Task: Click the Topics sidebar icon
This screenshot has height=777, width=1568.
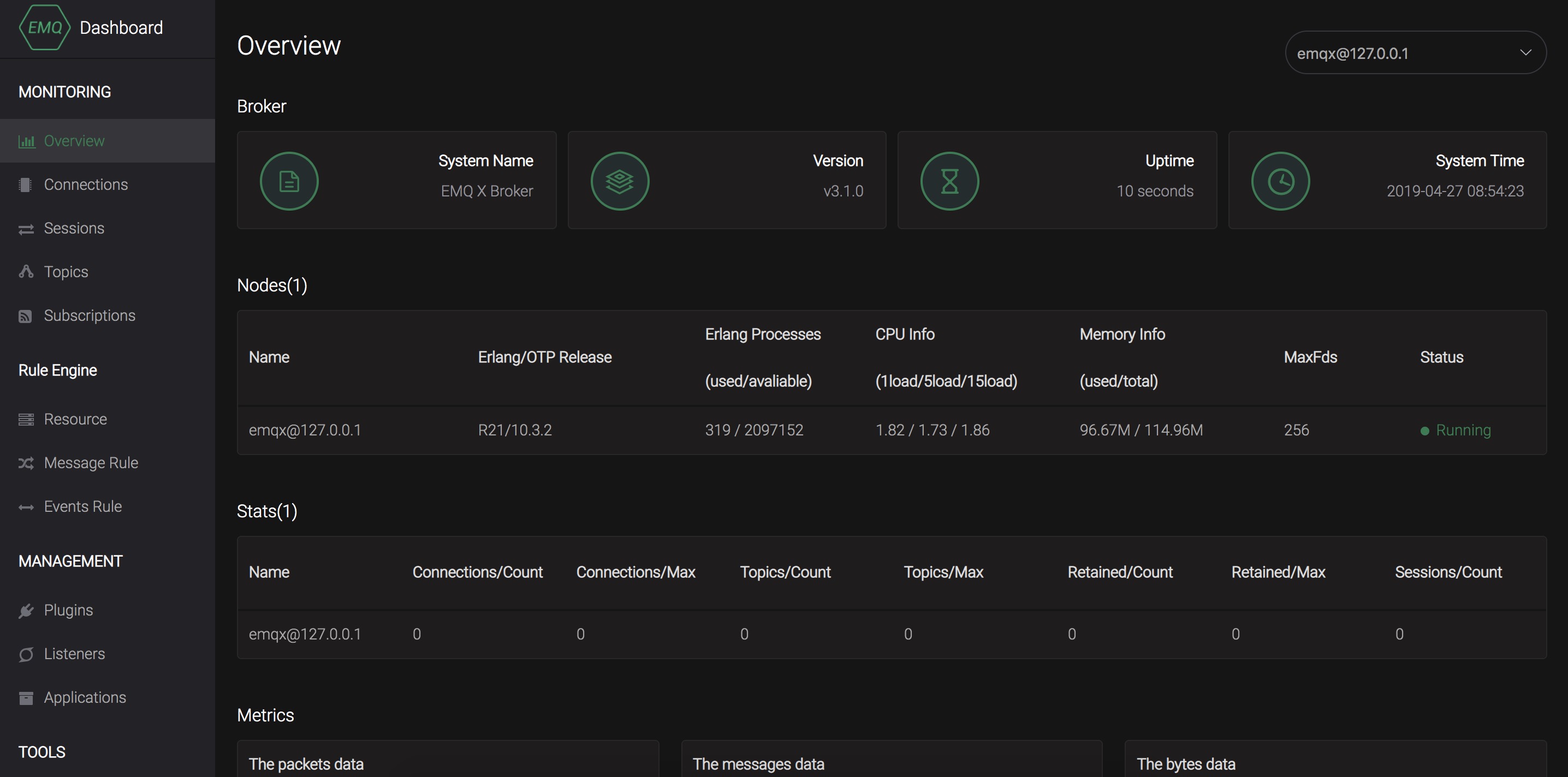Action: 26,272
